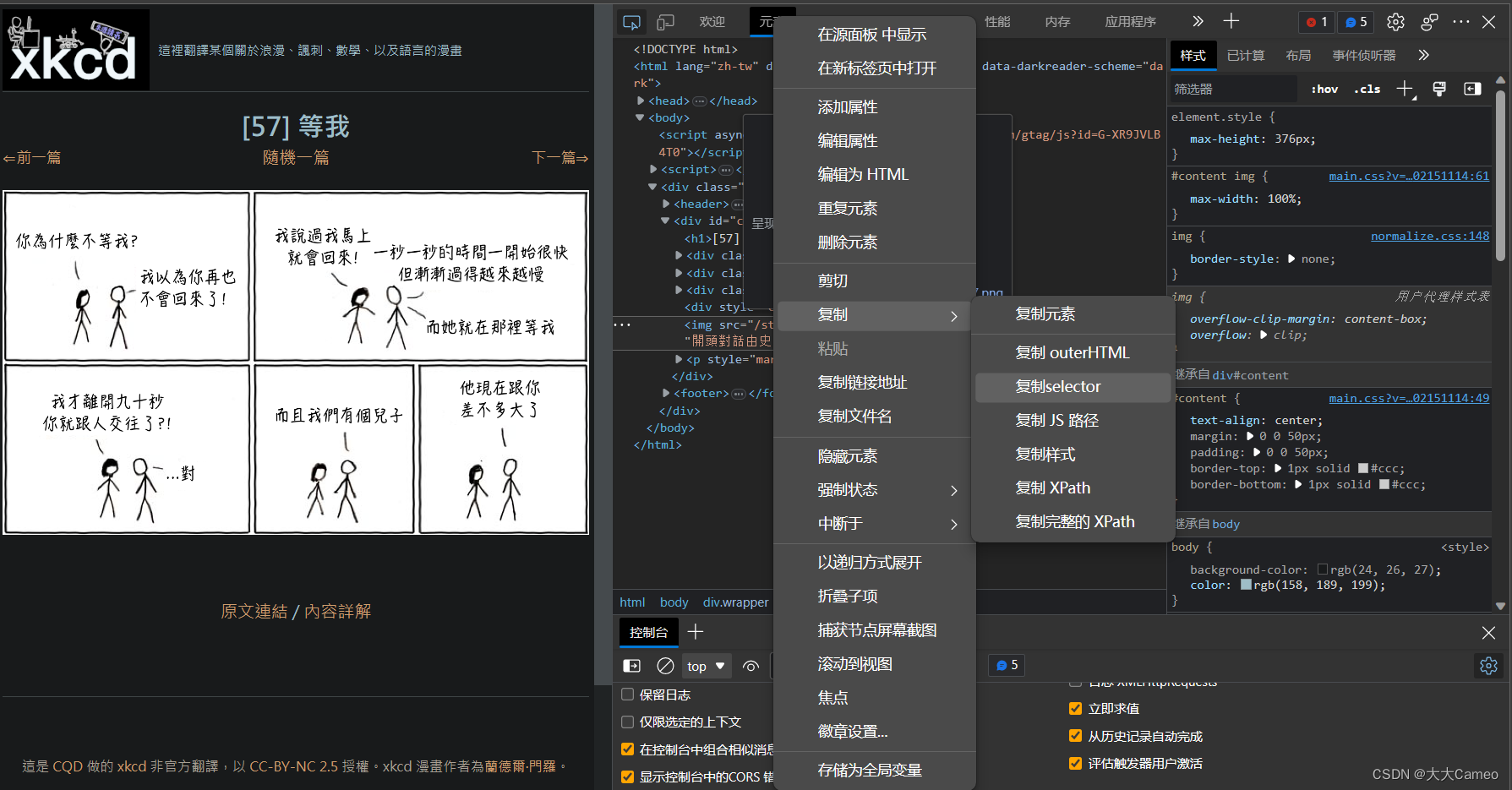Expand the 强制状态 submenu
This screenshot has width=1512, height=790.
pos(873,490)
